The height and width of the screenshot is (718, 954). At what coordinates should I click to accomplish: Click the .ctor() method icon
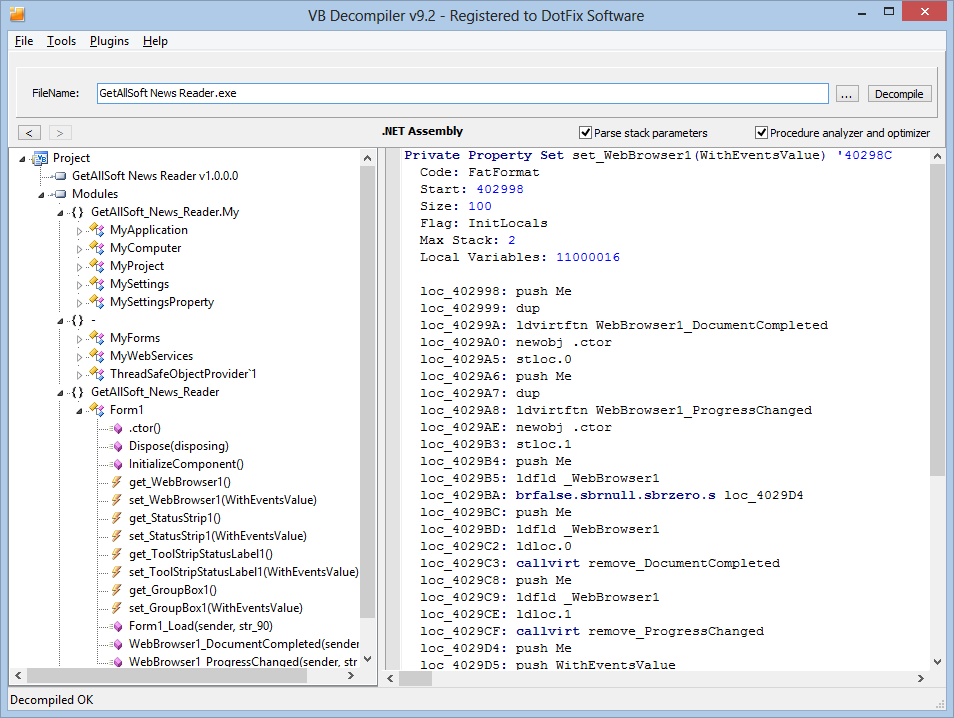coord(117,428)
